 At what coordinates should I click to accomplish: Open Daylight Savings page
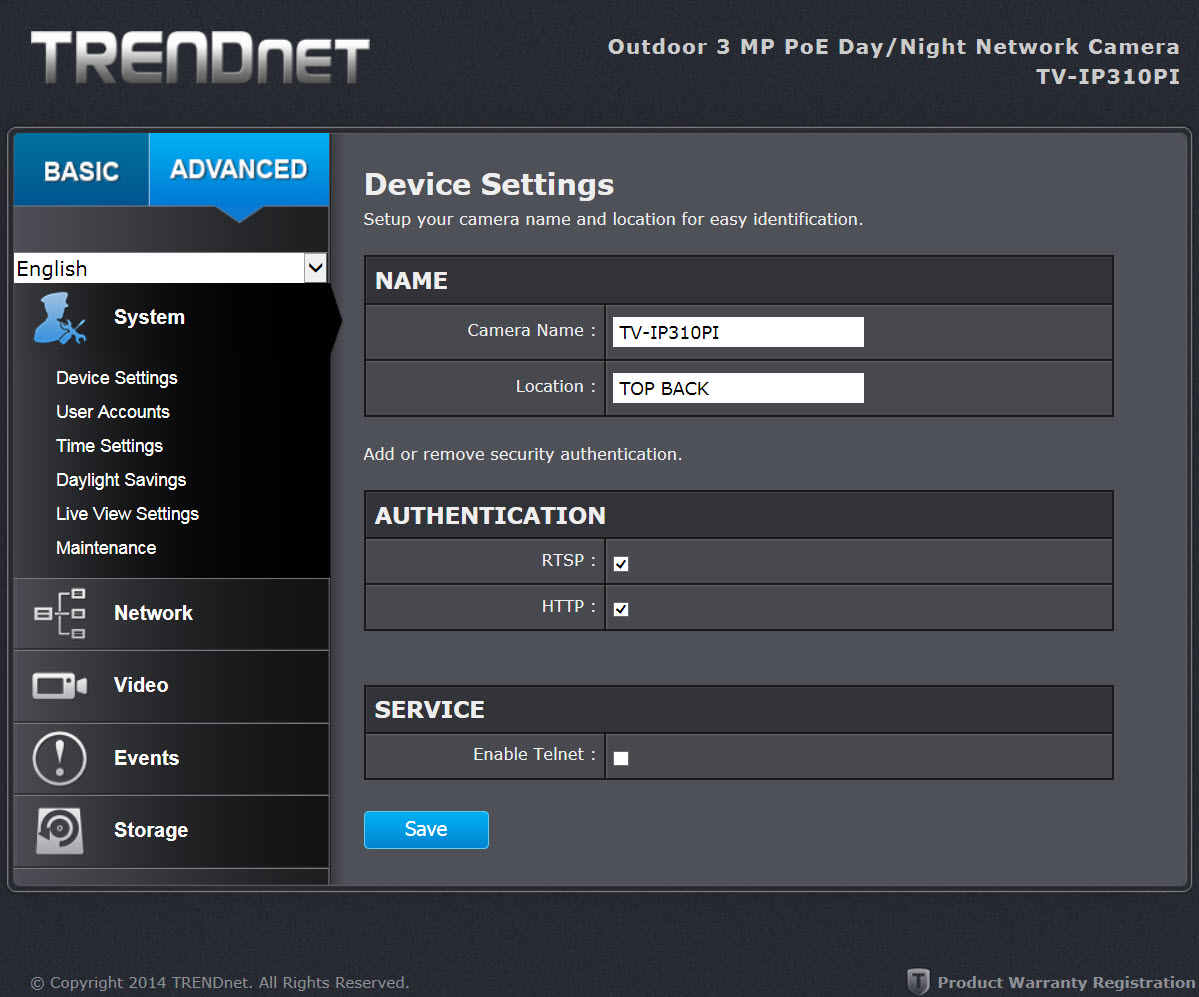click(121, 479)
